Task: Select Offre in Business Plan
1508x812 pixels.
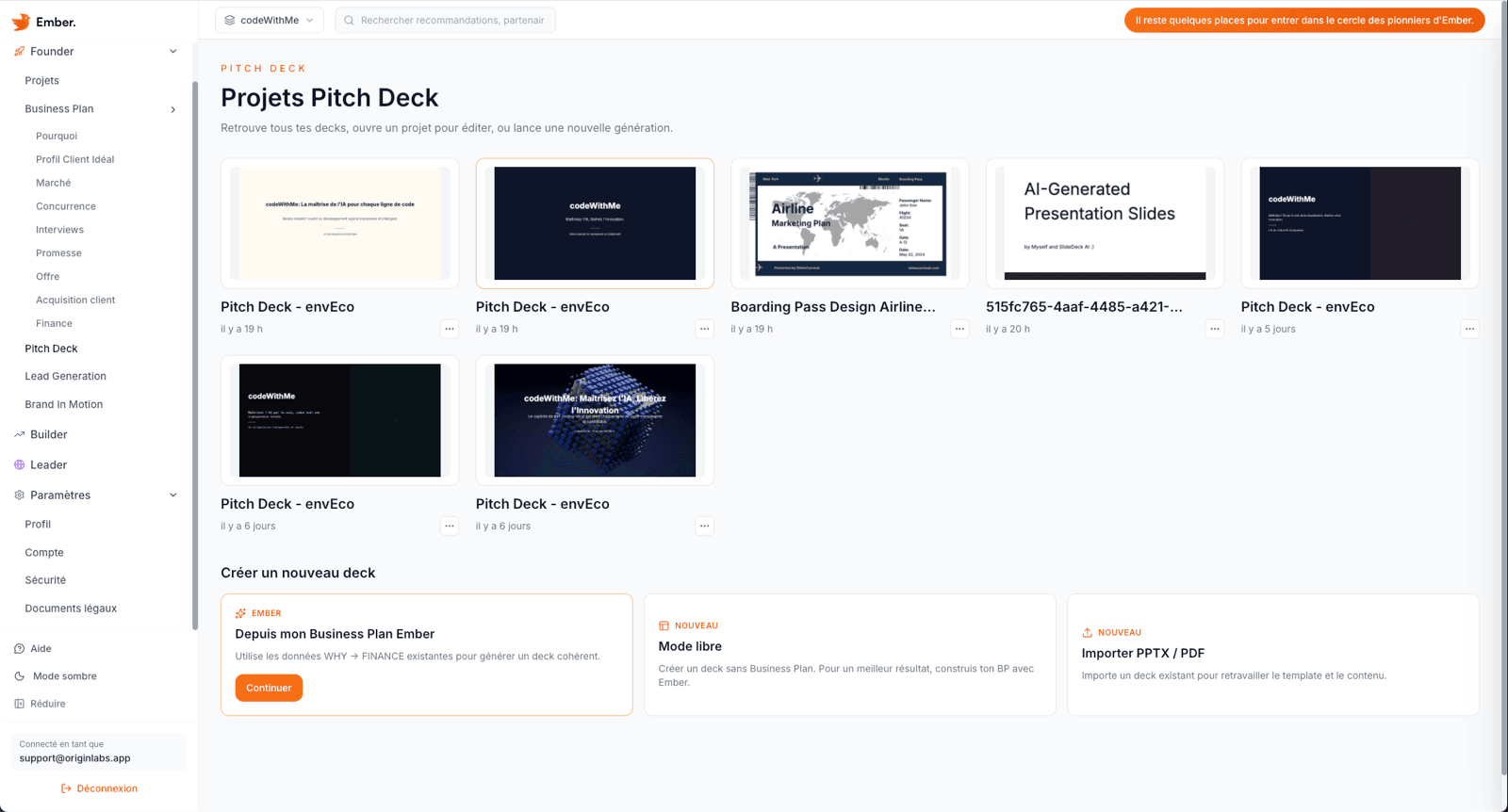Action: coord(47,276)
